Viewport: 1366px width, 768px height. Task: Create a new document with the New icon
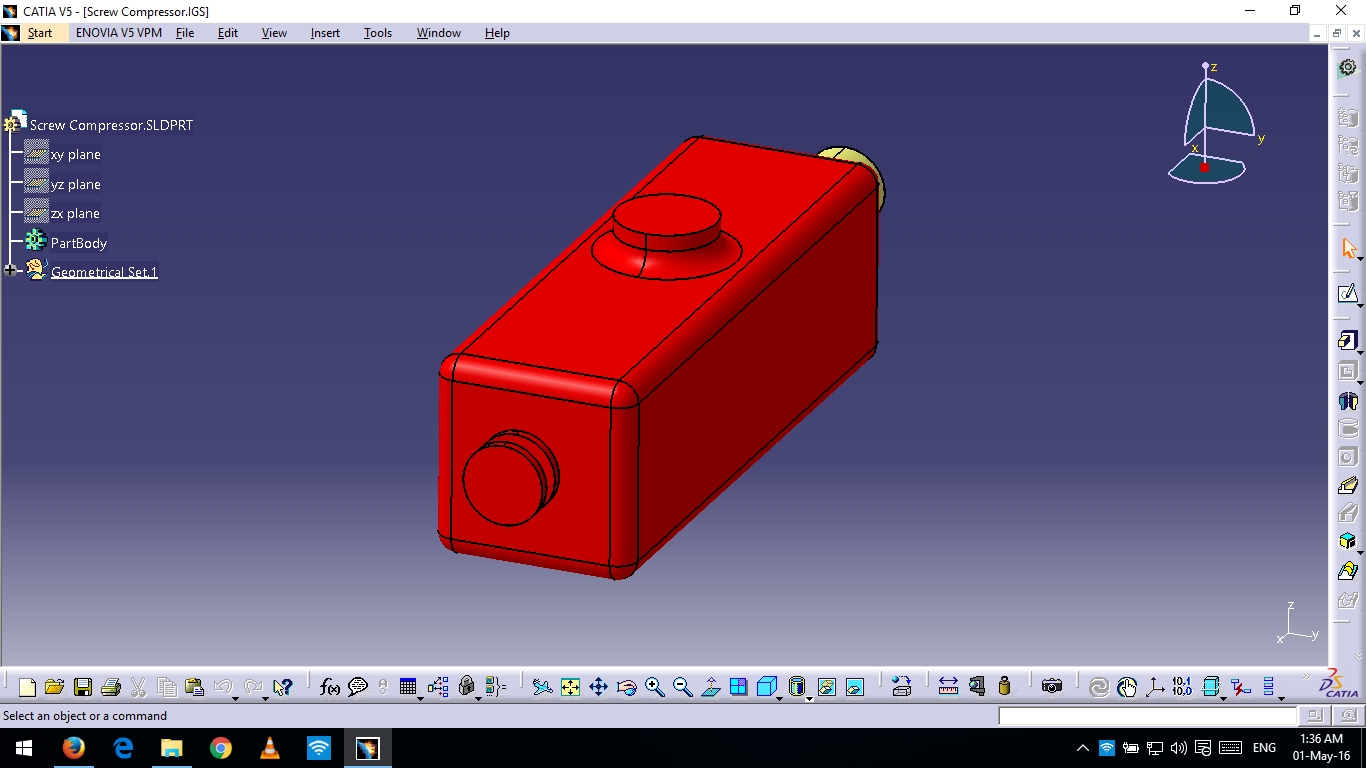pos(27,687)
